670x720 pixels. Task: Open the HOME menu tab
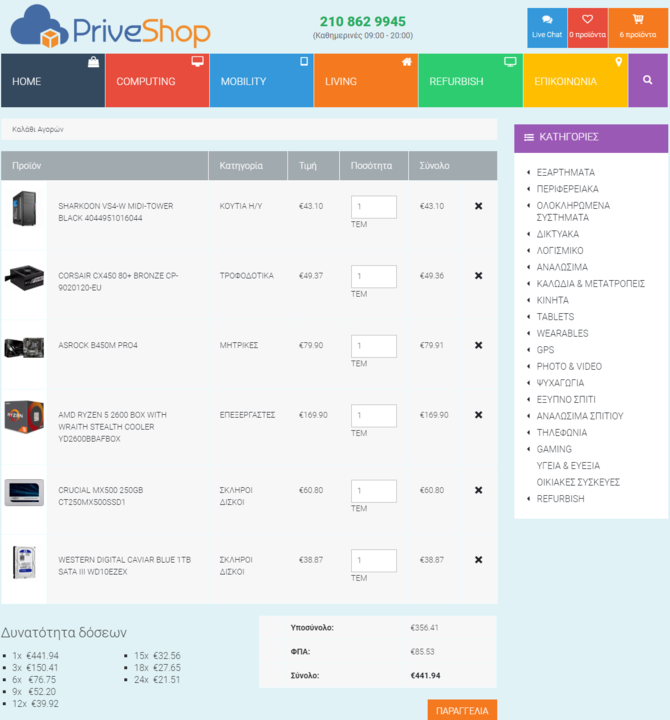pos(53,80)
